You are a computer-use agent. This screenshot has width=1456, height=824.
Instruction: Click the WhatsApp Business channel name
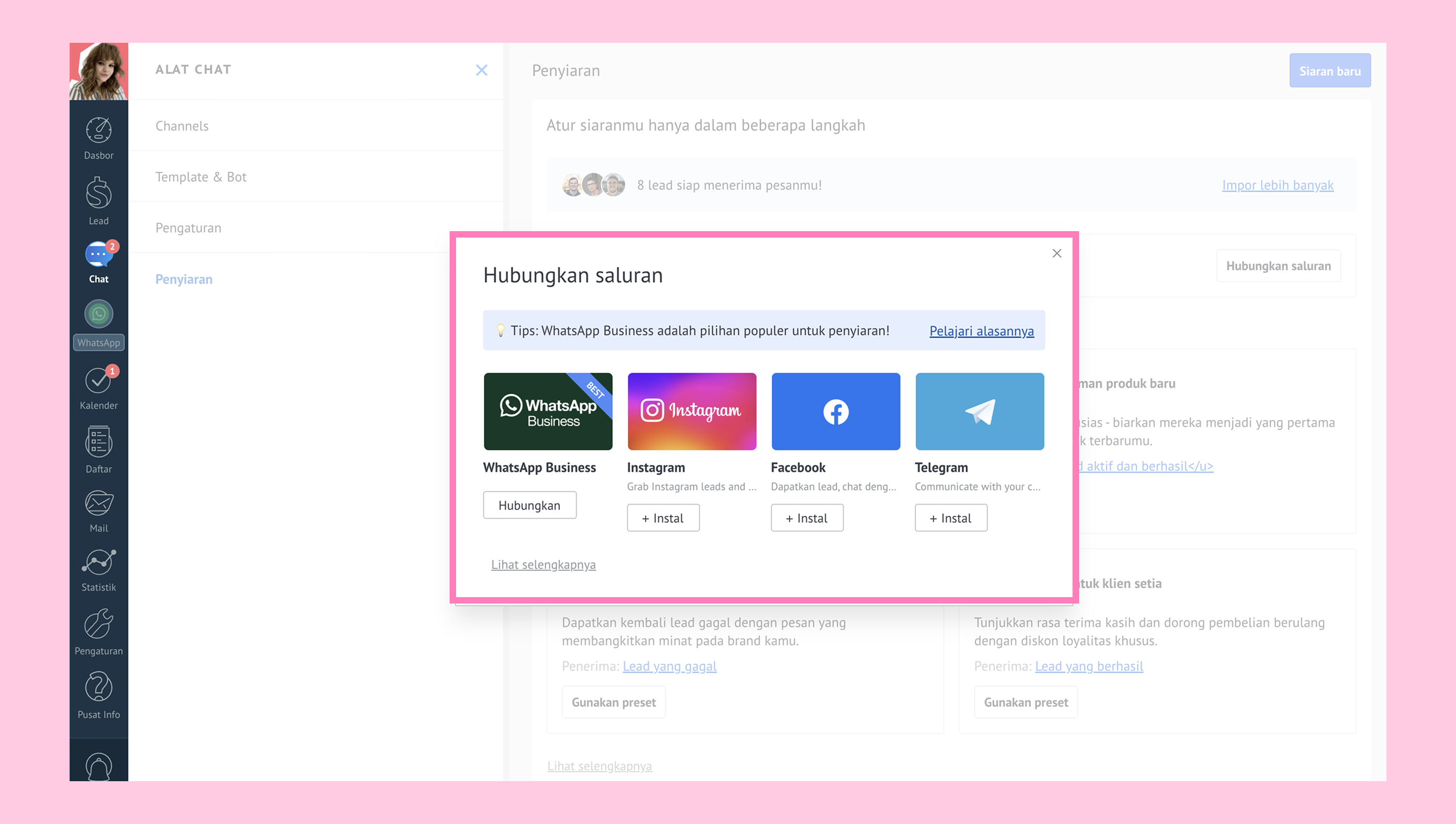point(540,468)
